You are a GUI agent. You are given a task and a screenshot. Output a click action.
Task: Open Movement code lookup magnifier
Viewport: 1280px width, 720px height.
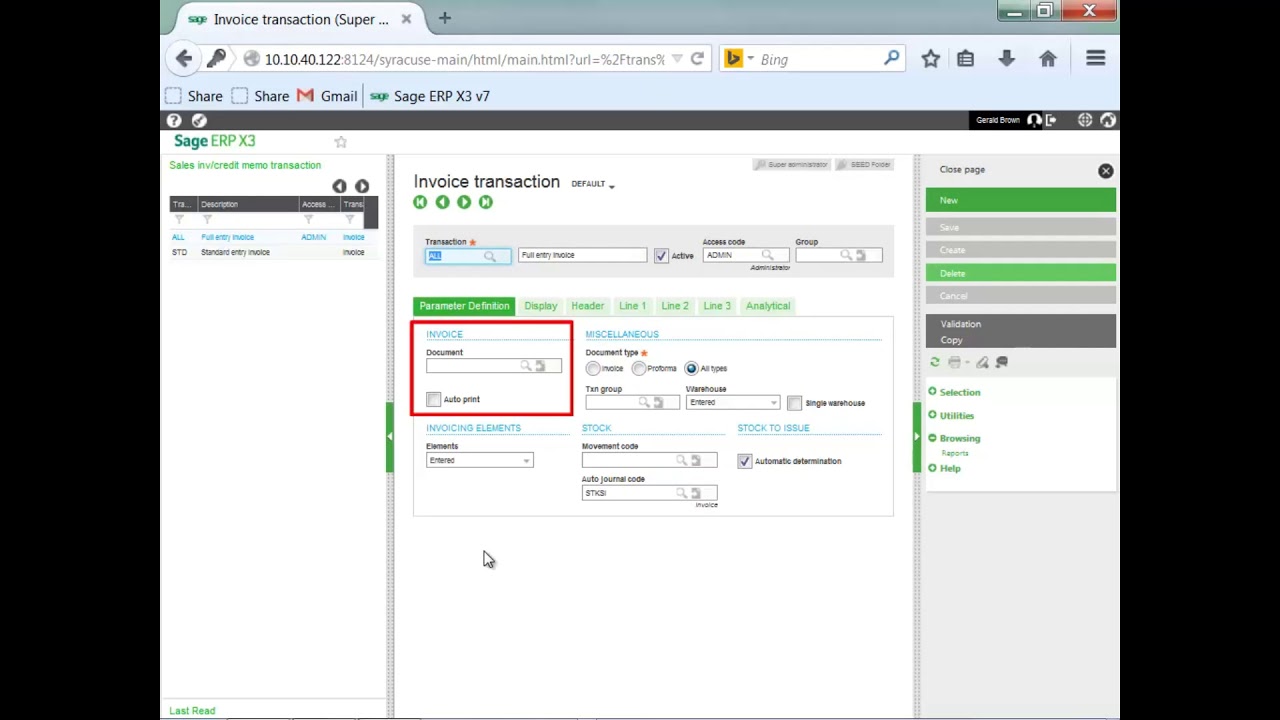coord(681,460)
